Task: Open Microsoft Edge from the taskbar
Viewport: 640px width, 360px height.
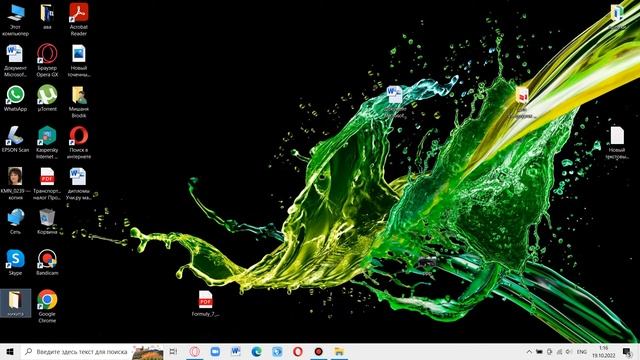Action: click(x=256, y=351)
